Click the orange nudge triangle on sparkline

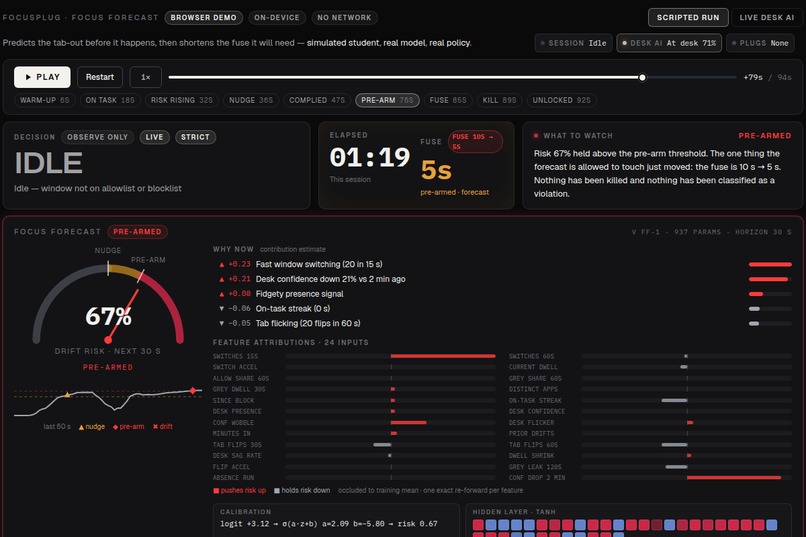pyautogui.click(x=67, y=395)
